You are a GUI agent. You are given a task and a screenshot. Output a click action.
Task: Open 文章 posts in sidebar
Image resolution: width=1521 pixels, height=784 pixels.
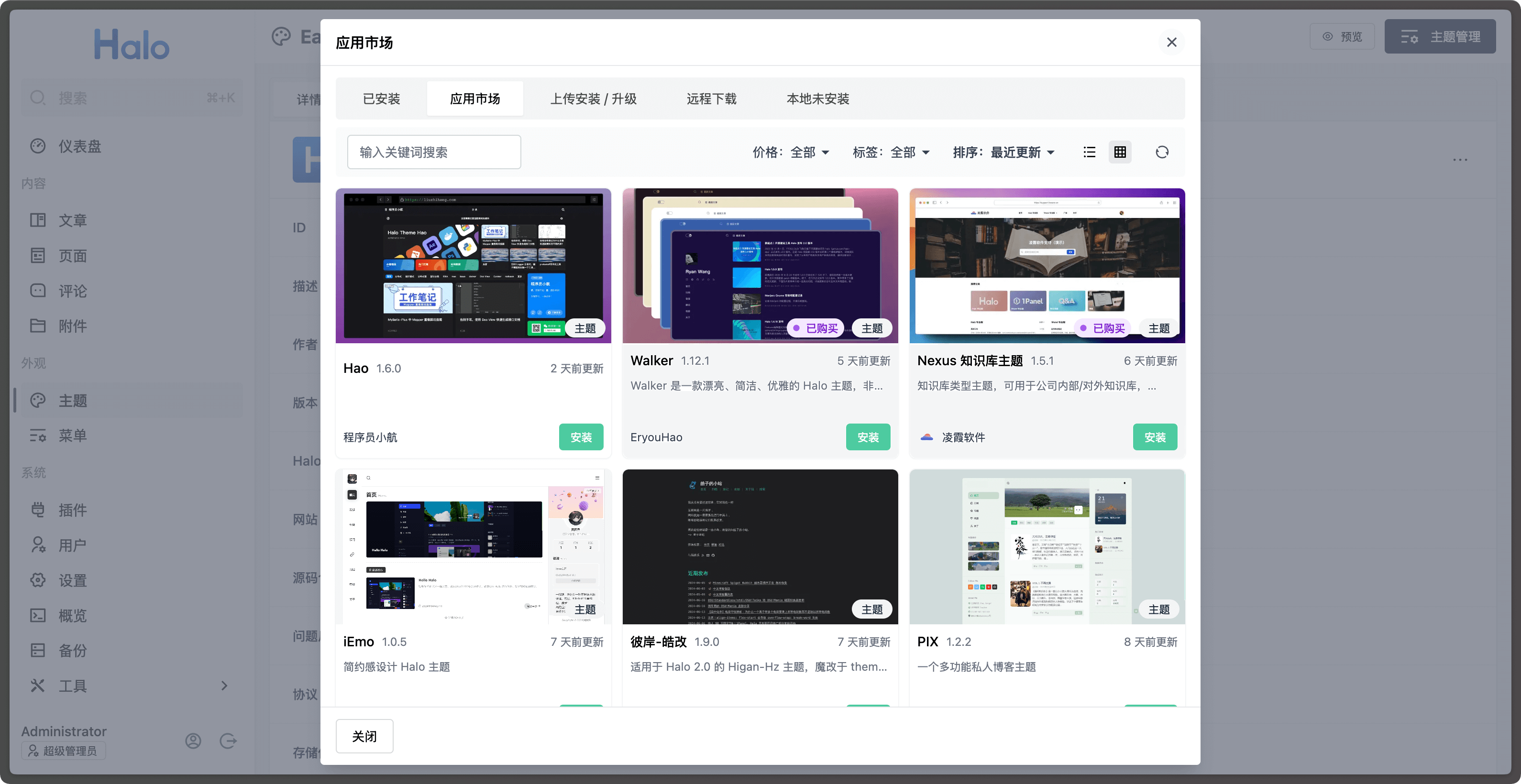pyautogui.click(x=132, y=220)
